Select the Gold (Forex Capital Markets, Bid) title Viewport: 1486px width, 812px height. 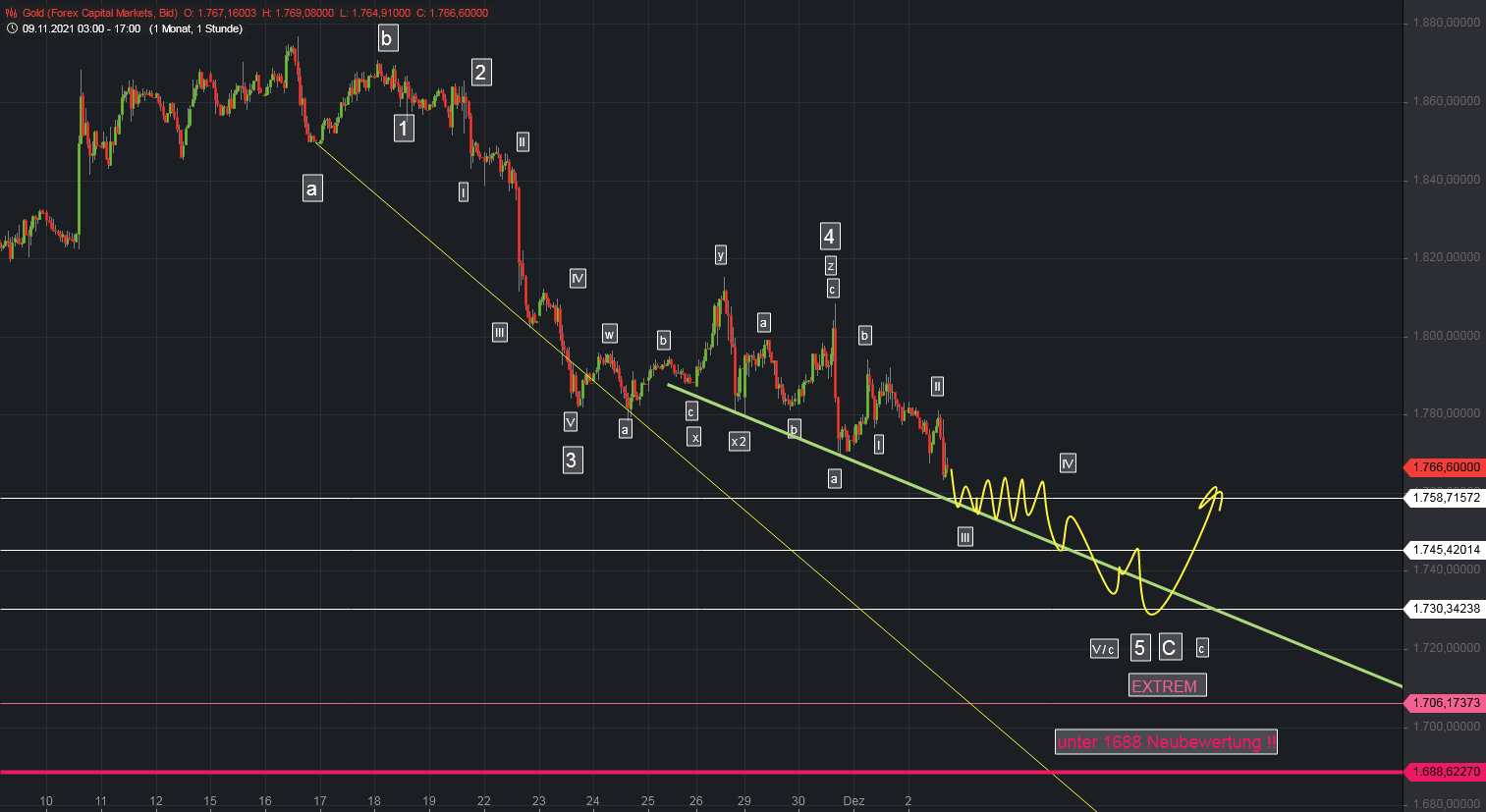[100, 13]
